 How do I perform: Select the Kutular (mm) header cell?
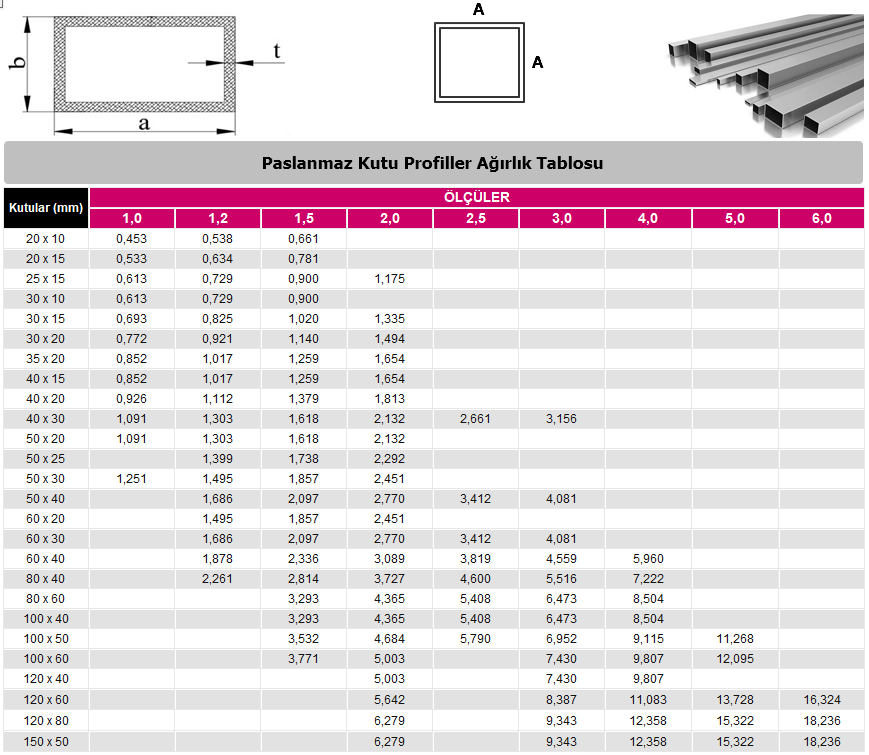coord(46,208)
